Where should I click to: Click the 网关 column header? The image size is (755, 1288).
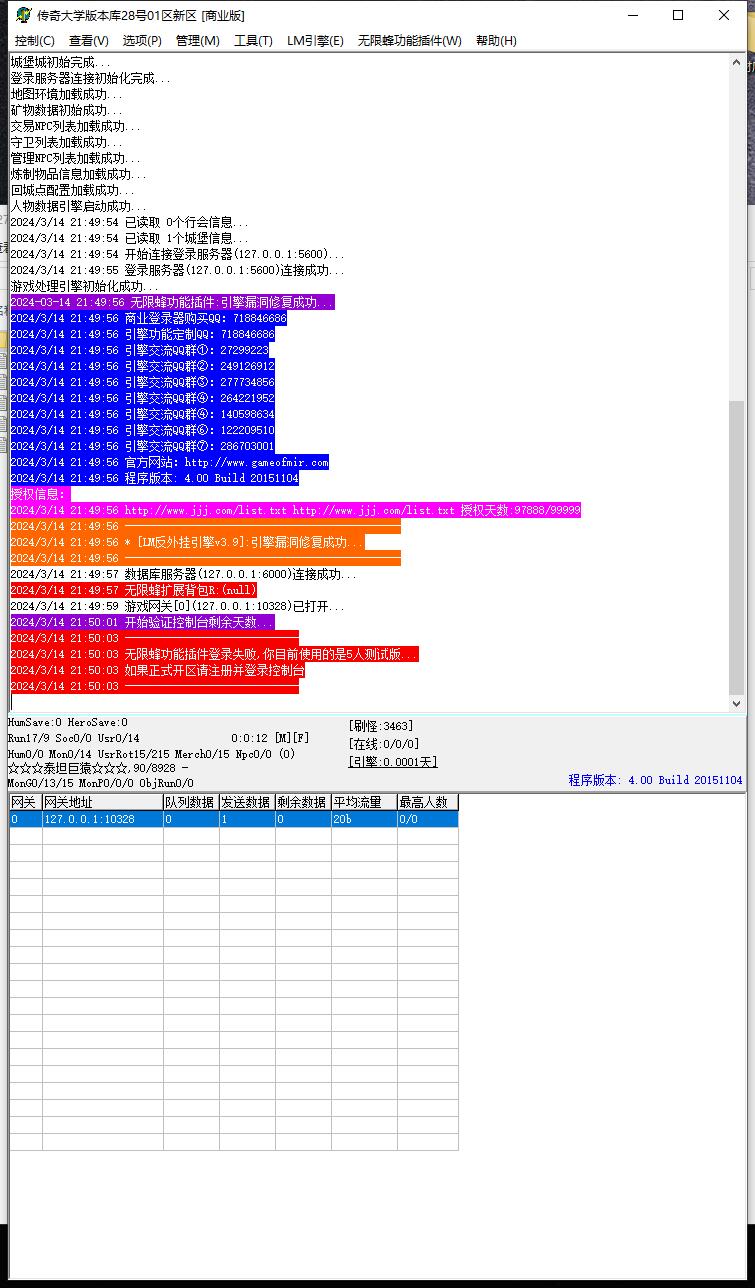[x=26, y=802]
